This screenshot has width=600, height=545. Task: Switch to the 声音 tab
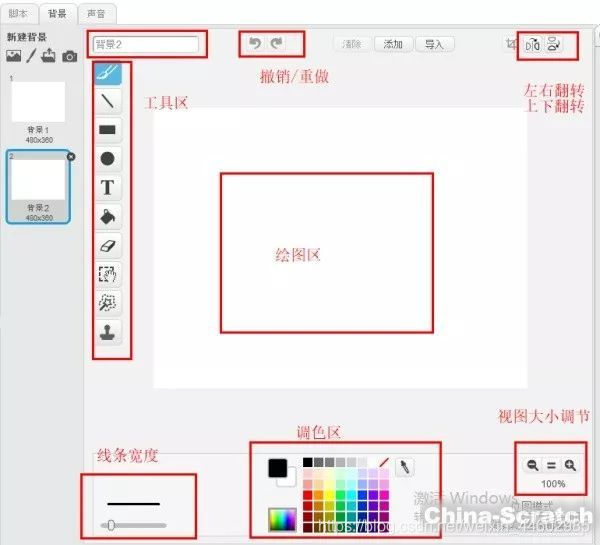[x=96, y=14]
